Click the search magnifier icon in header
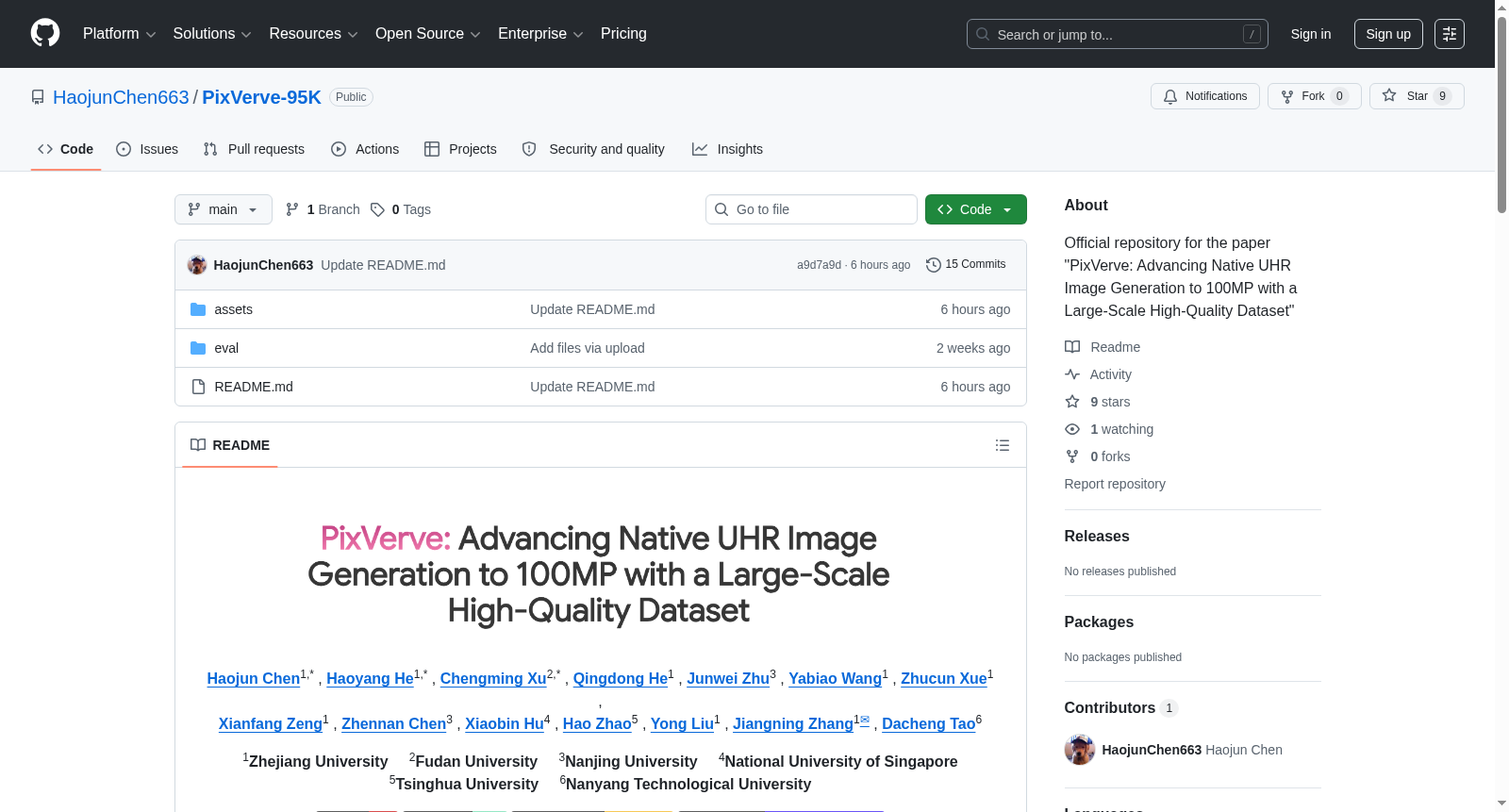This screenshot has width=1509, height=812. (x=983, y=34)
